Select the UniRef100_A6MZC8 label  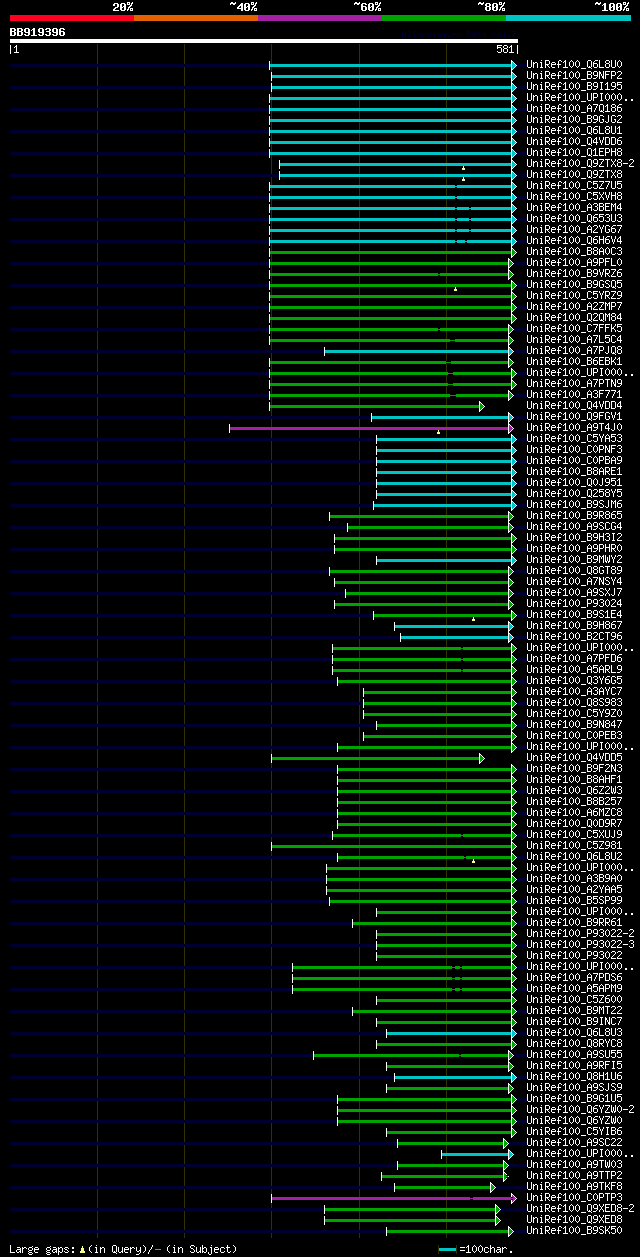coord(574,813)
